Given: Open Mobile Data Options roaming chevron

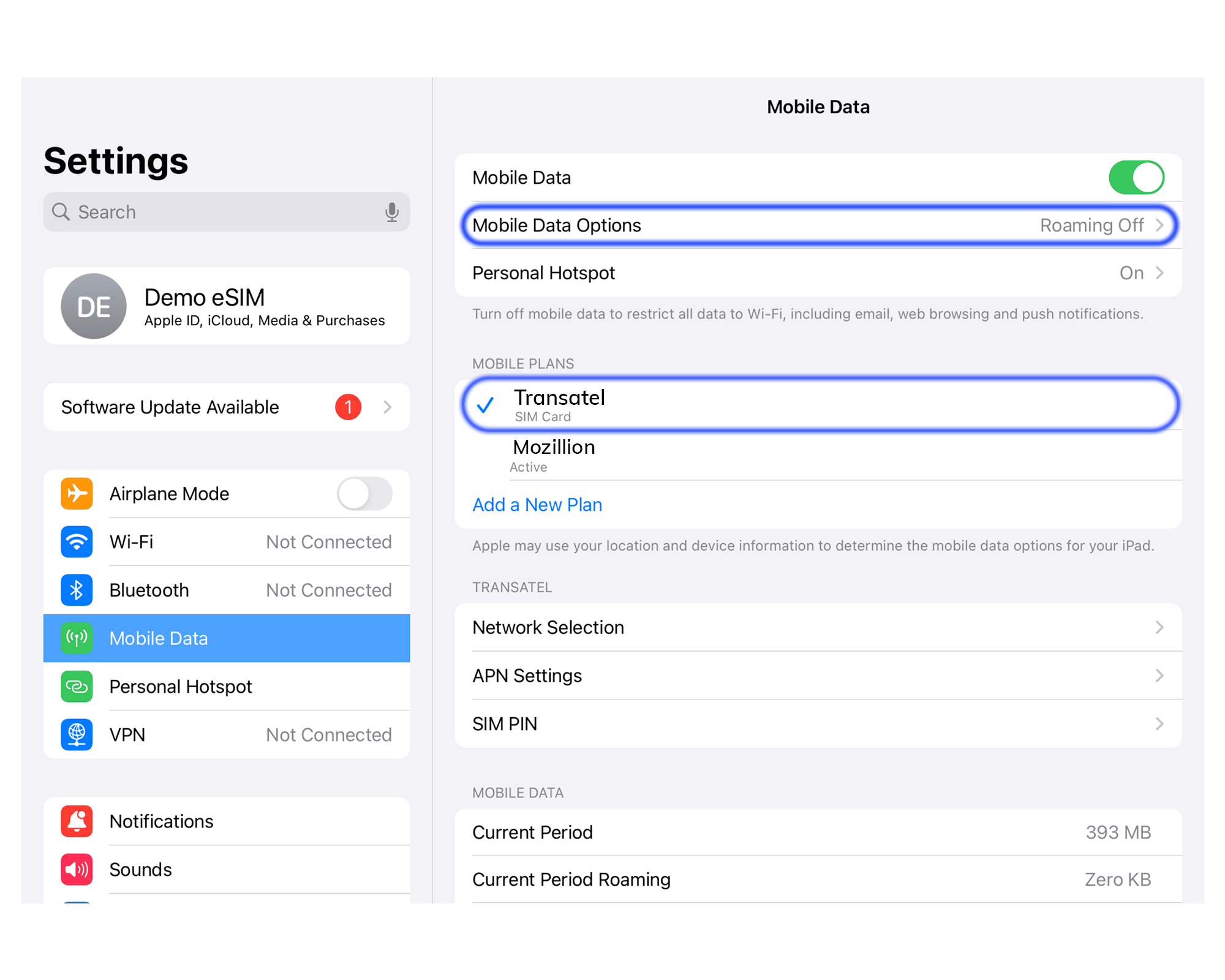Looking at the screenshot, I should [x=1159, y=225].
